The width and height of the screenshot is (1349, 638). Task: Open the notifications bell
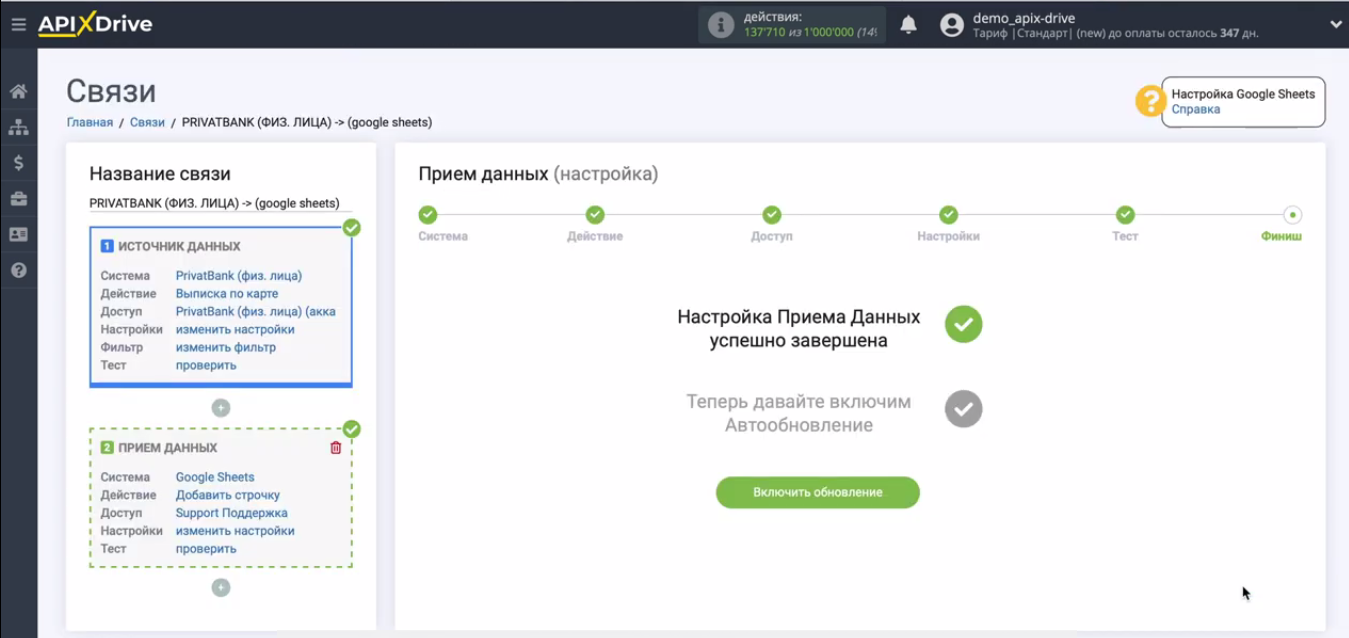click(908, 25)
